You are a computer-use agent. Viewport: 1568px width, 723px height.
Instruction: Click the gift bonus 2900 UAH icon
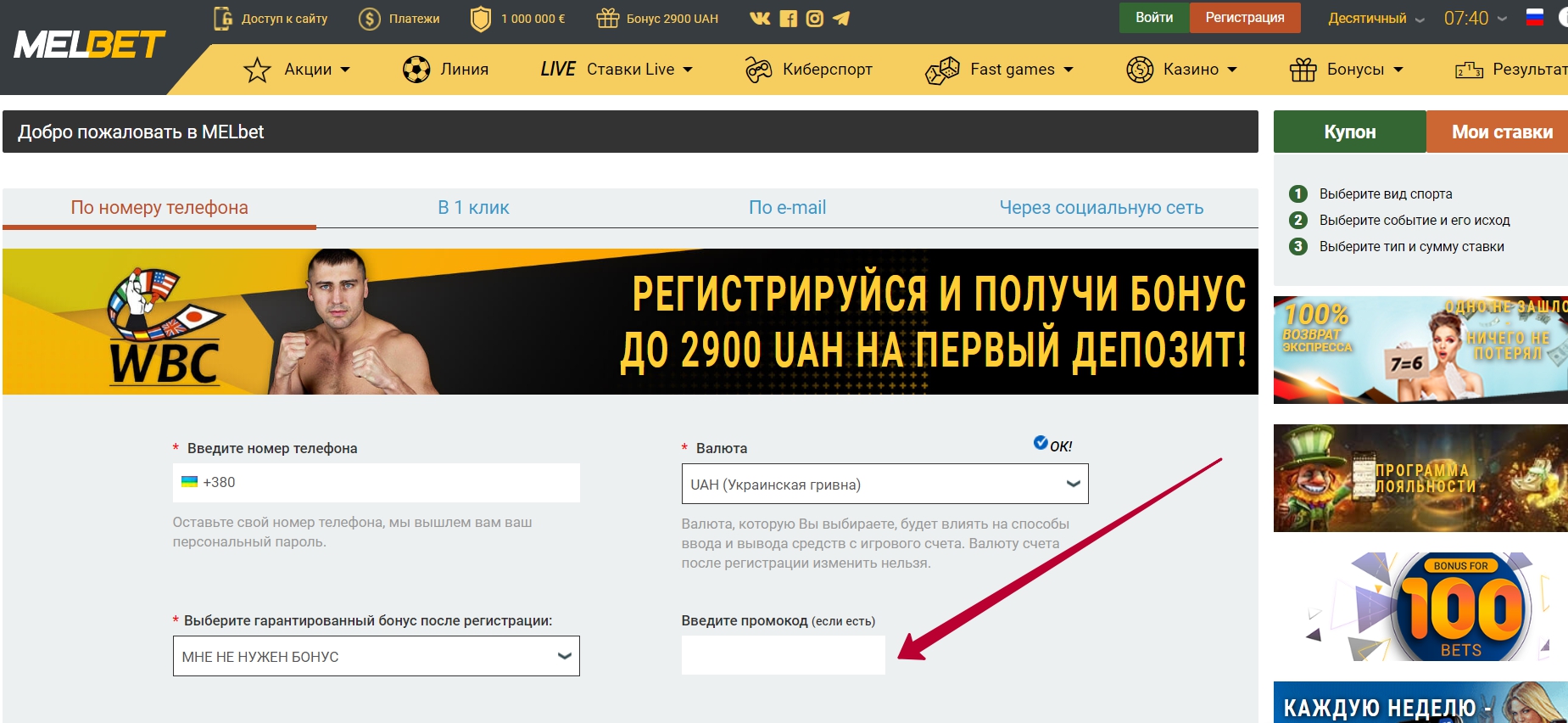pos(608,18)
